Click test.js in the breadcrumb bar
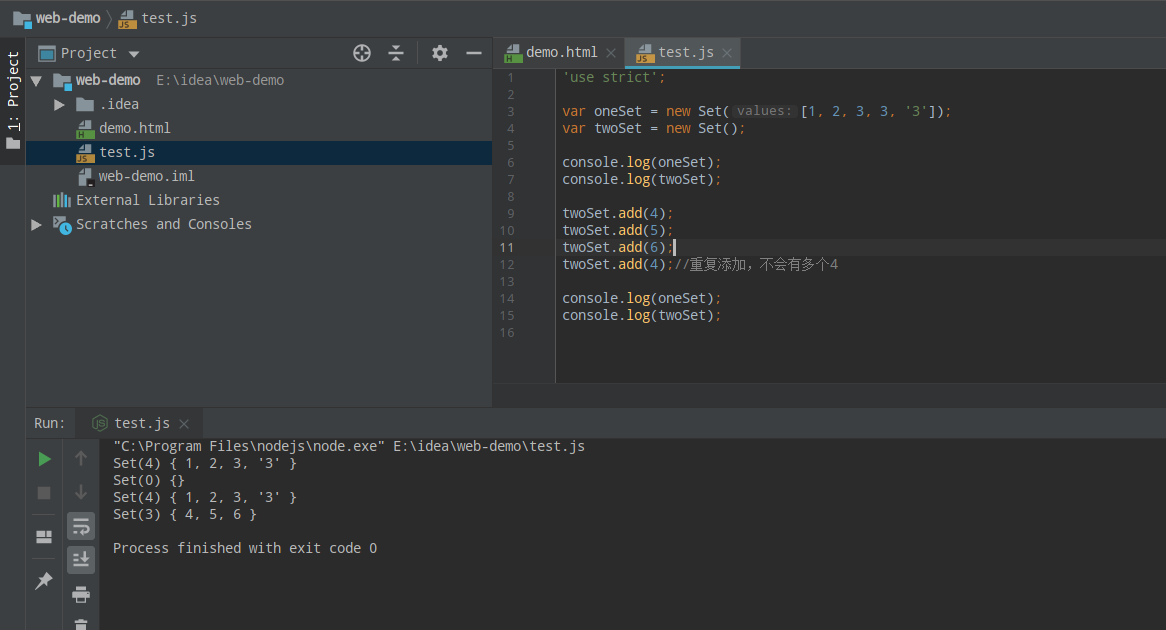The height and width of the screenshot is (630, 1166). [169, 18]
